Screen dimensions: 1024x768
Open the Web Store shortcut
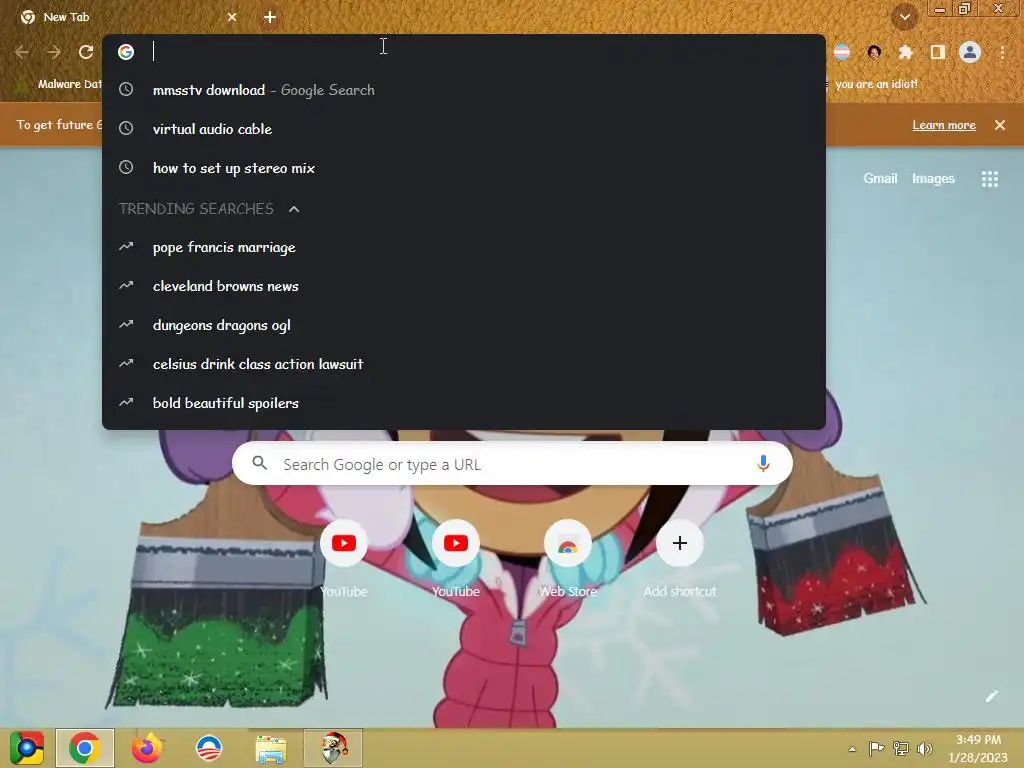pos(568,543)
